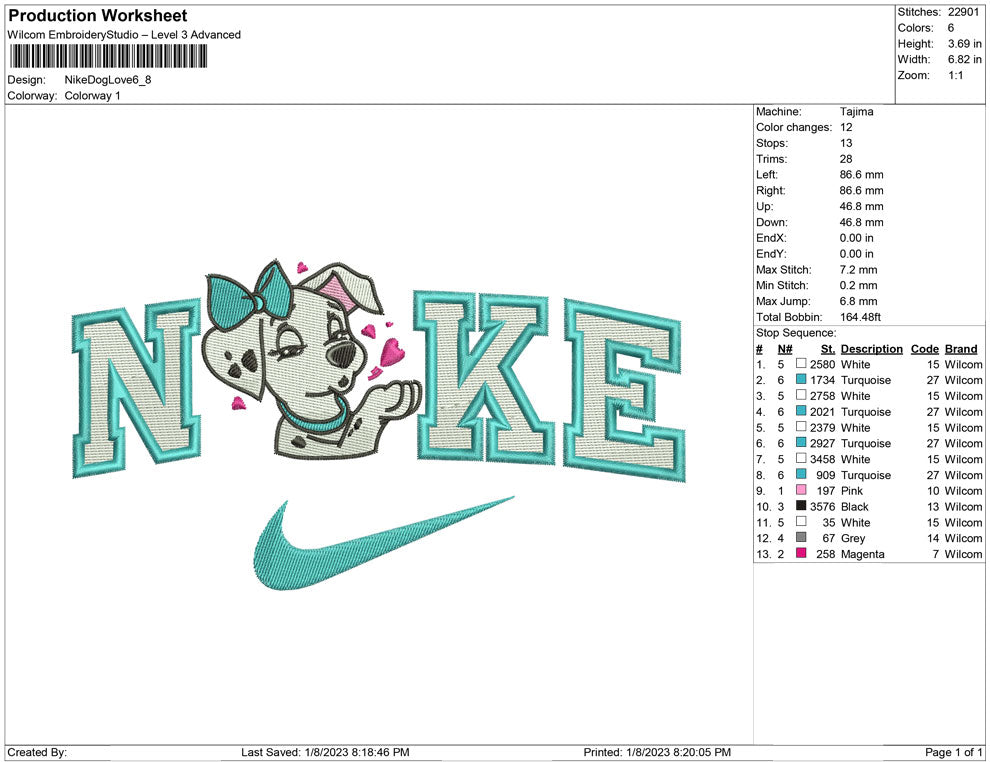This screenshot has width=990, height=762.
Task: Click the 'Max Jump:' value 6.8 mm
Action: [858, 301]
